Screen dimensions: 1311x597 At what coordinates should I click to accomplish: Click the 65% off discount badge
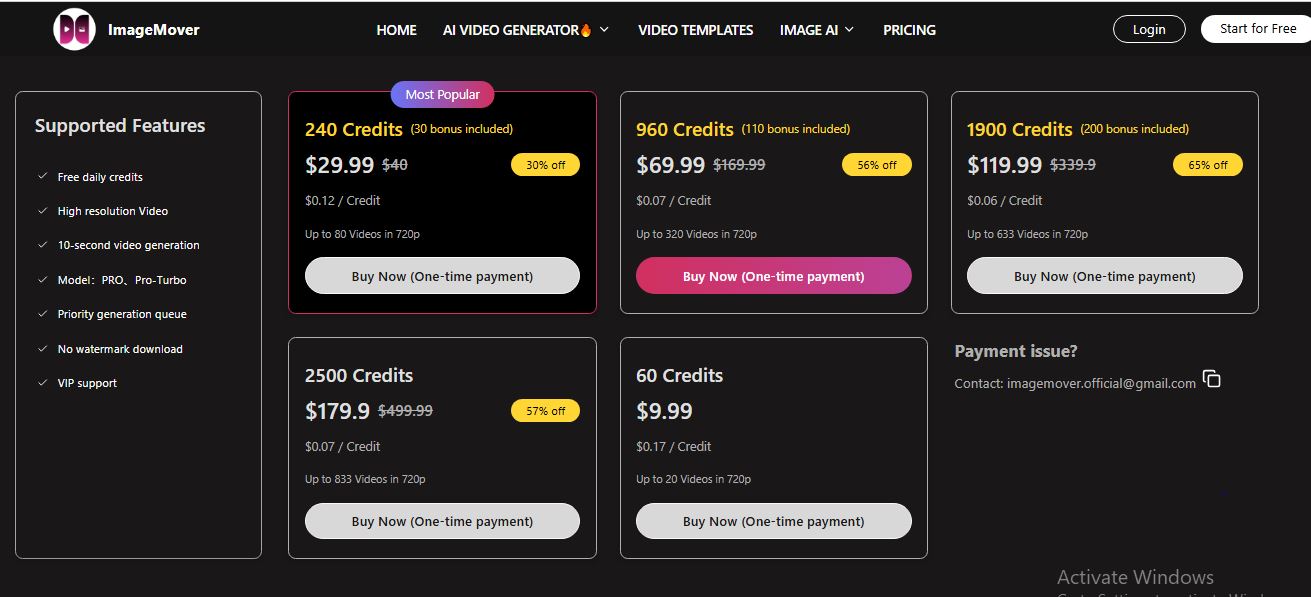point(1207,165)
